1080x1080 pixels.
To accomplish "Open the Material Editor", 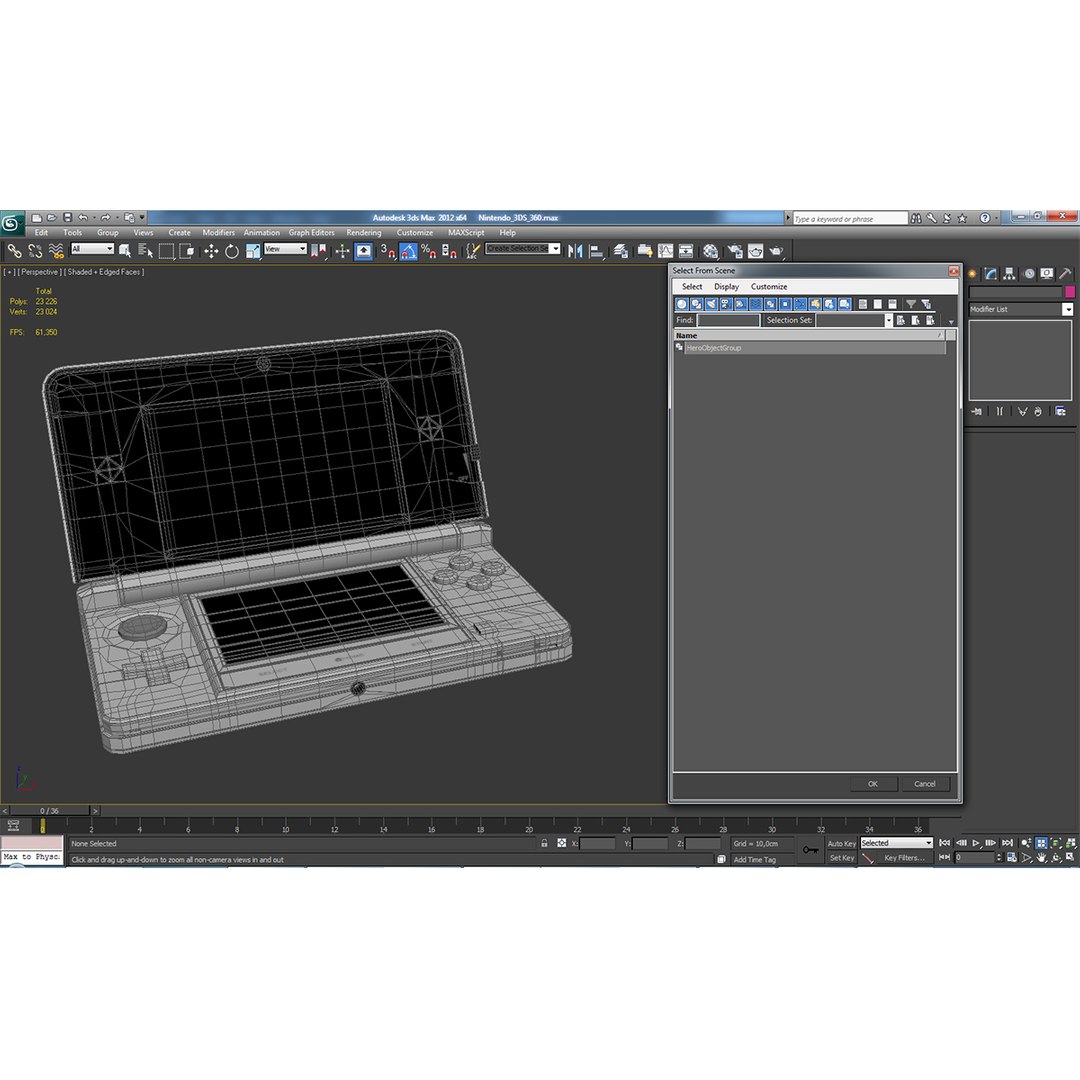I will pos(710,251).
